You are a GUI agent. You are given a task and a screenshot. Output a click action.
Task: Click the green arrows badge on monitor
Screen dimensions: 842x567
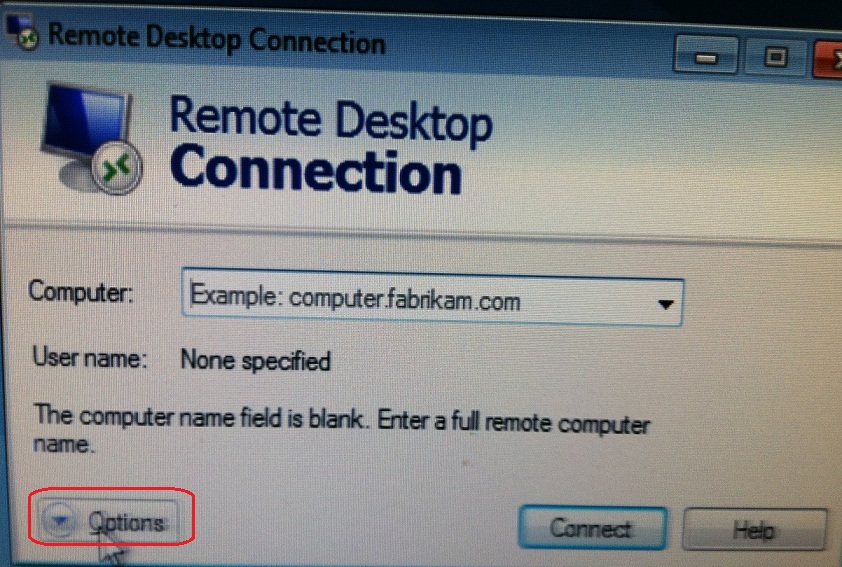[x=117, y=169]
